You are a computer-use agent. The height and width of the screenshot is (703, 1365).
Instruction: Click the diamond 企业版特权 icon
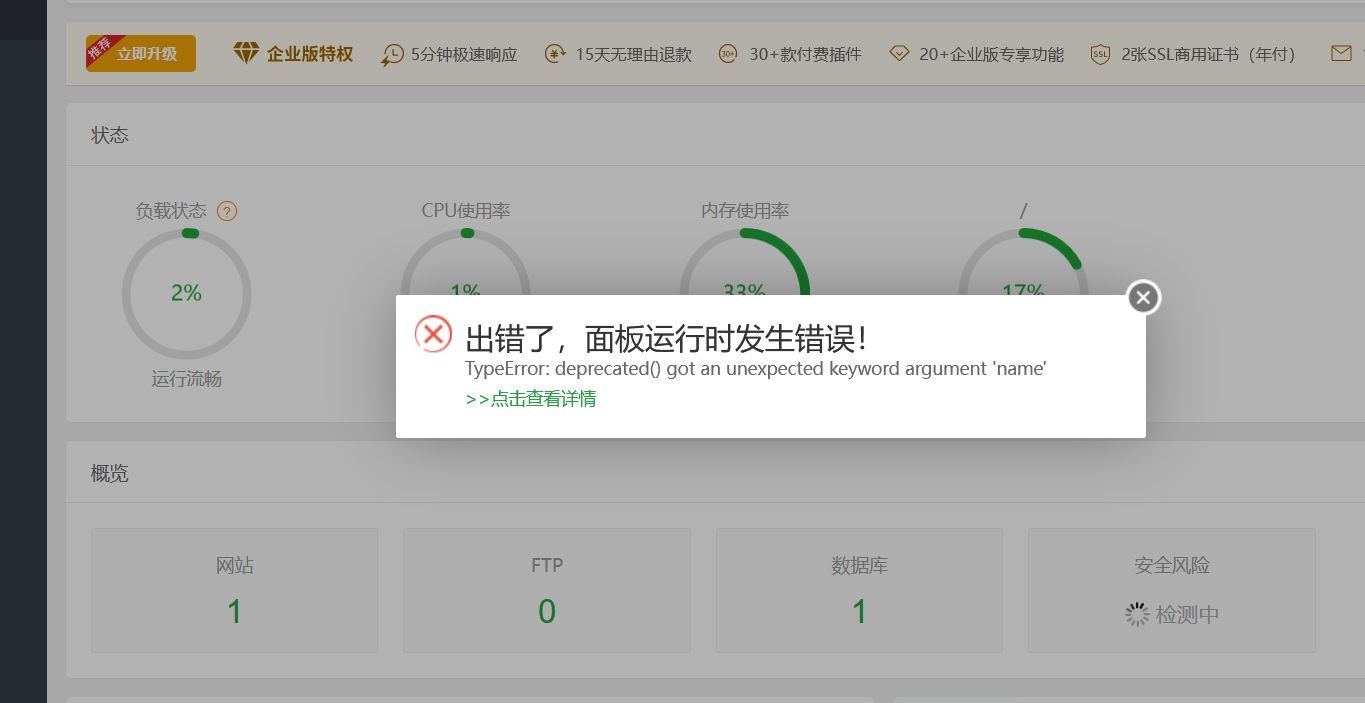point(243,54)
